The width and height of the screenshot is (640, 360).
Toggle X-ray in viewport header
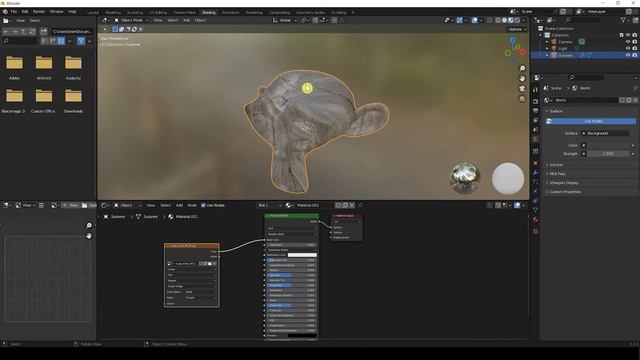coord(489,20)
